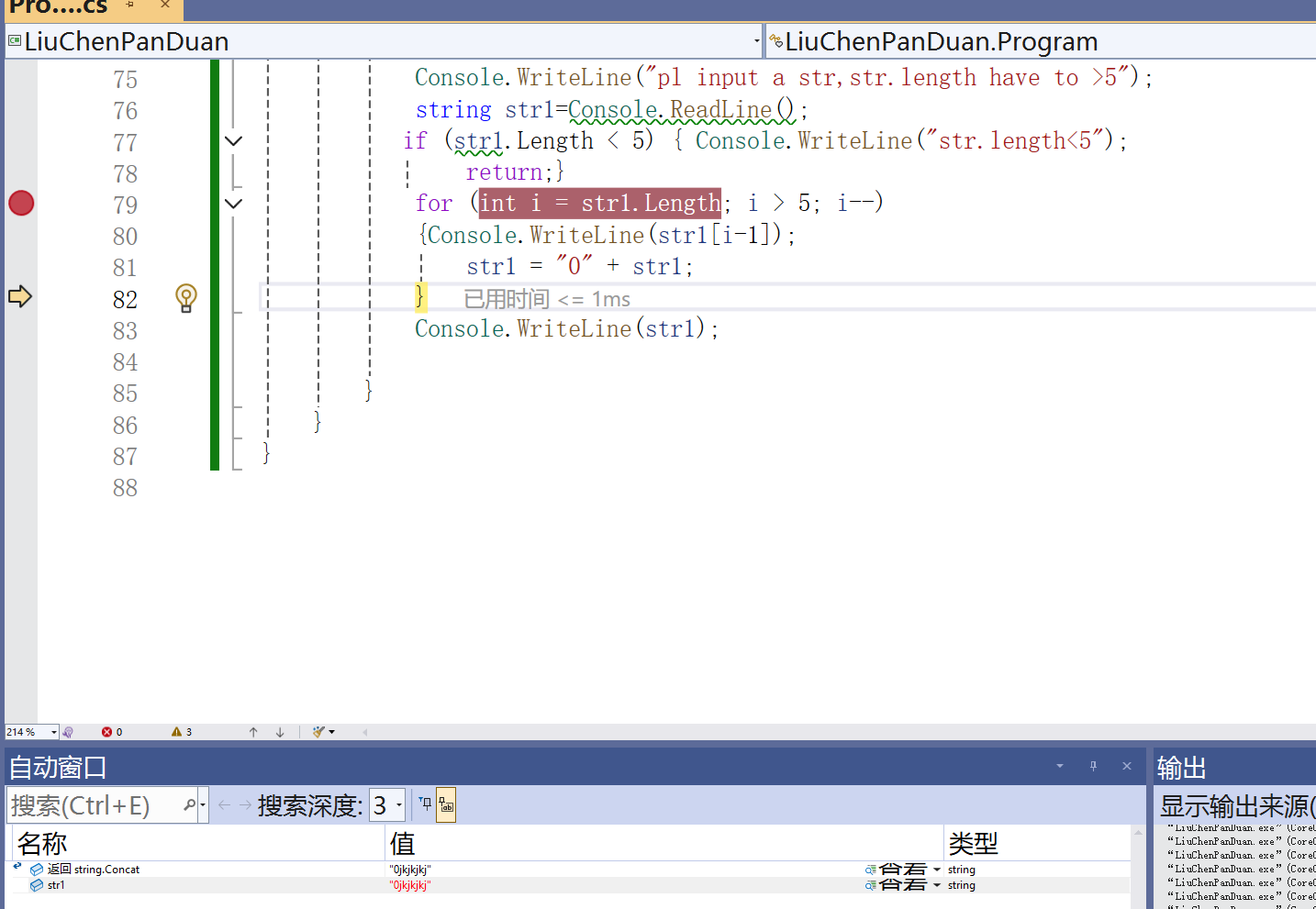Click the yellow current-statement arrow on line 82
The width and height of the screenshot is (1316, 909).
(20, 296)
